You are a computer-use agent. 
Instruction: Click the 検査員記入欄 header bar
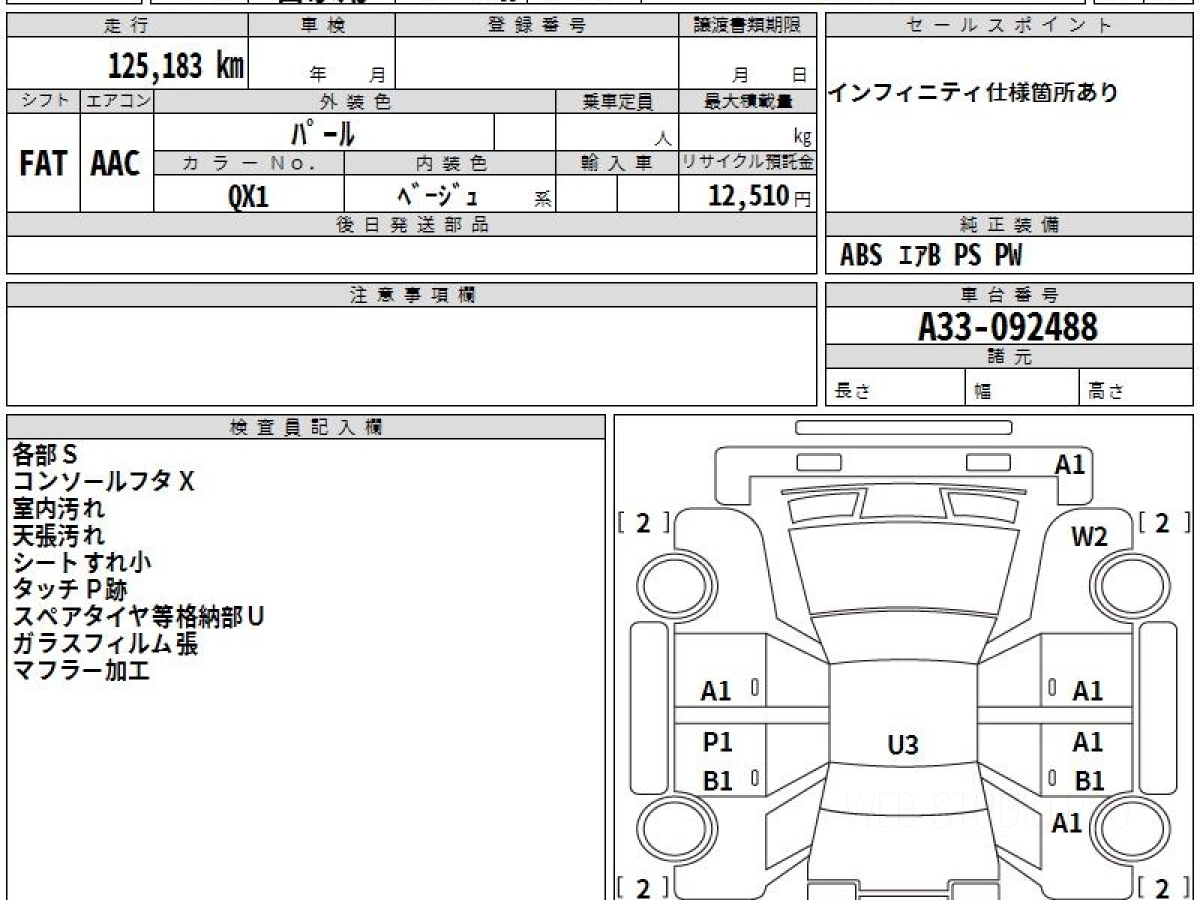click(x=306, y=427)
